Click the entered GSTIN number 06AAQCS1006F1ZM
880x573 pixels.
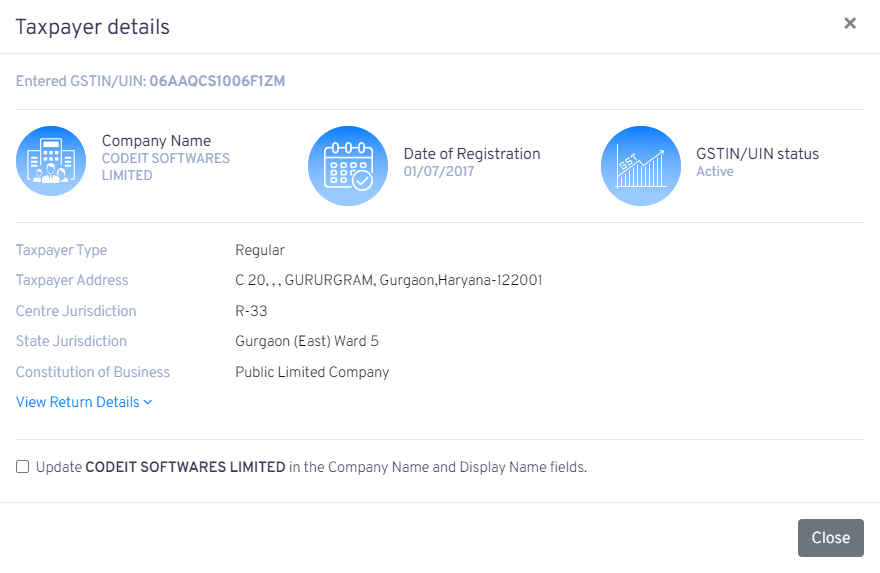(x=217, y=81)
